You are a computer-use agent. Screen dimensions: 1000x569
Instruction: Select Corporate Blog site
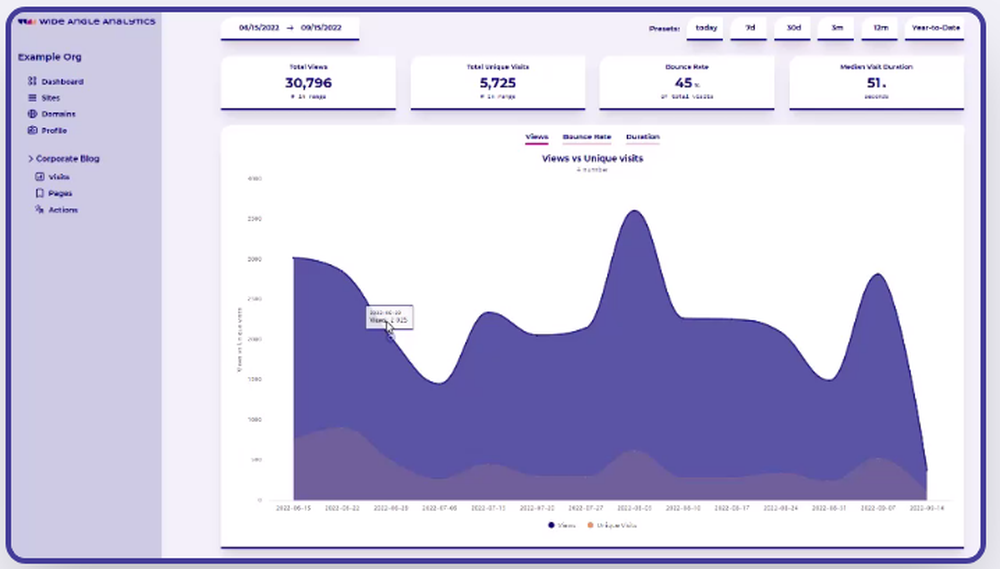68,159
